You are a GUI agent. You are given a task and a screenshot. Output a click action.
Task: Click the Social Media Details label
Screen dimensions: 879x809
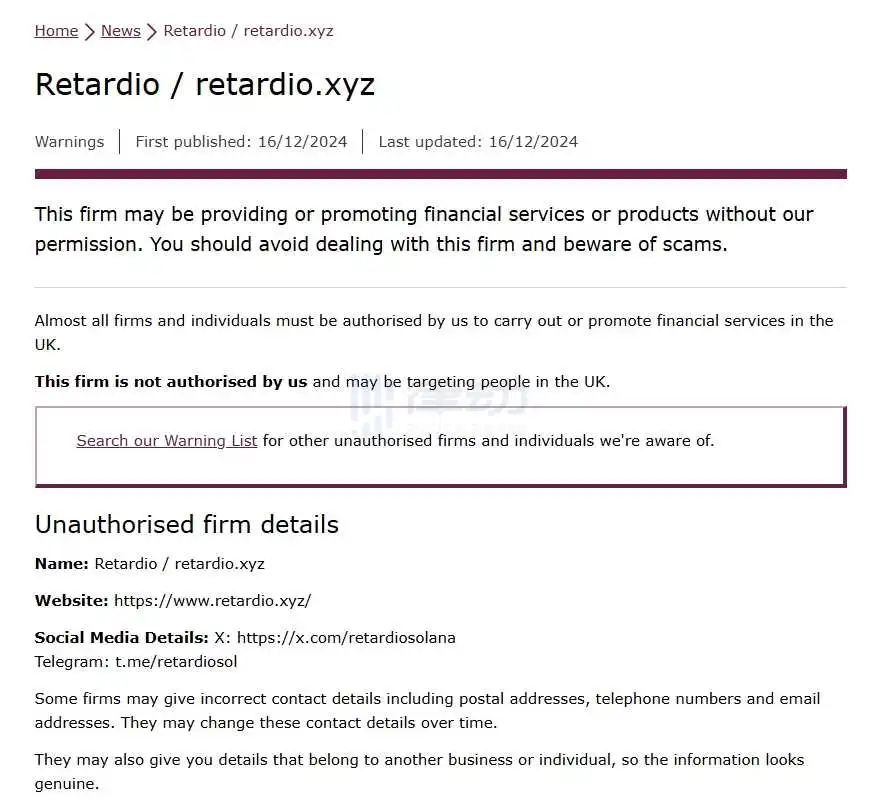122,638
